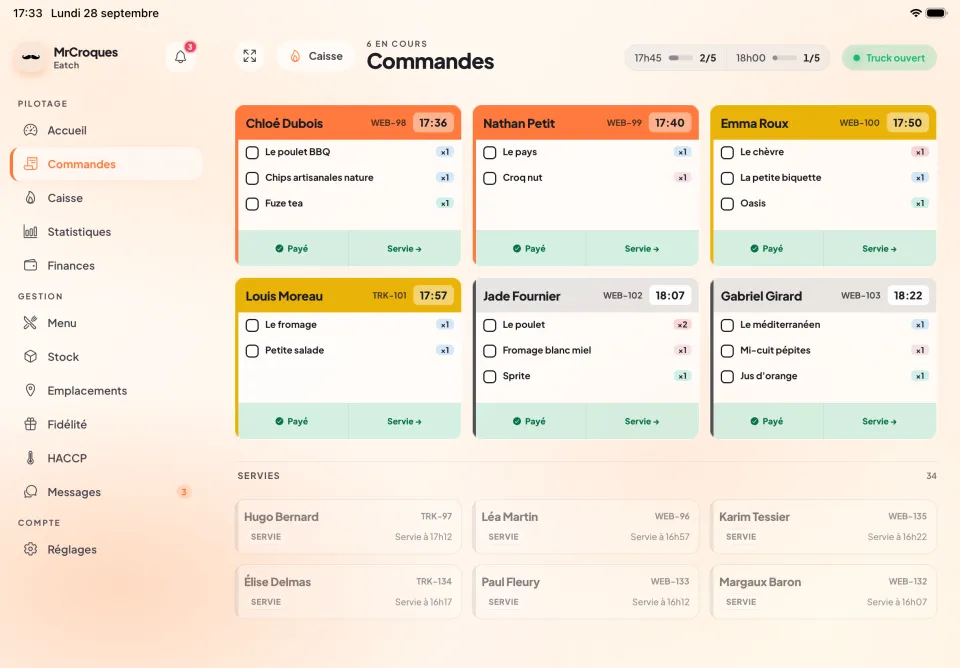
Task: Click the Commandes receipt icon
Action: pos(31,163)
